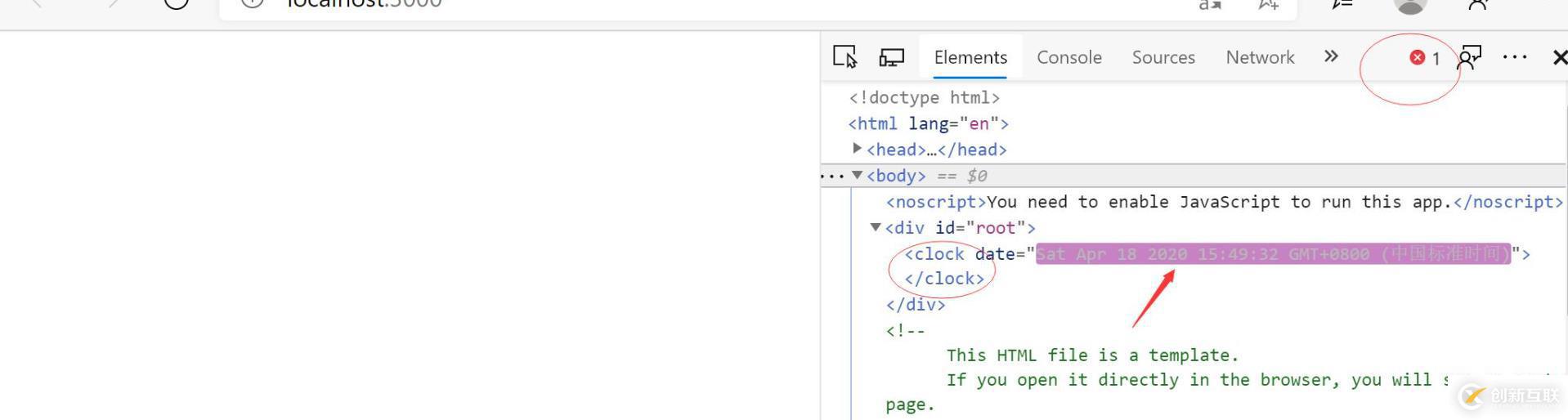Click the comment 'This HTML file is a template.'
This screenshot has height=420, width=1568.
[1092, 355]
